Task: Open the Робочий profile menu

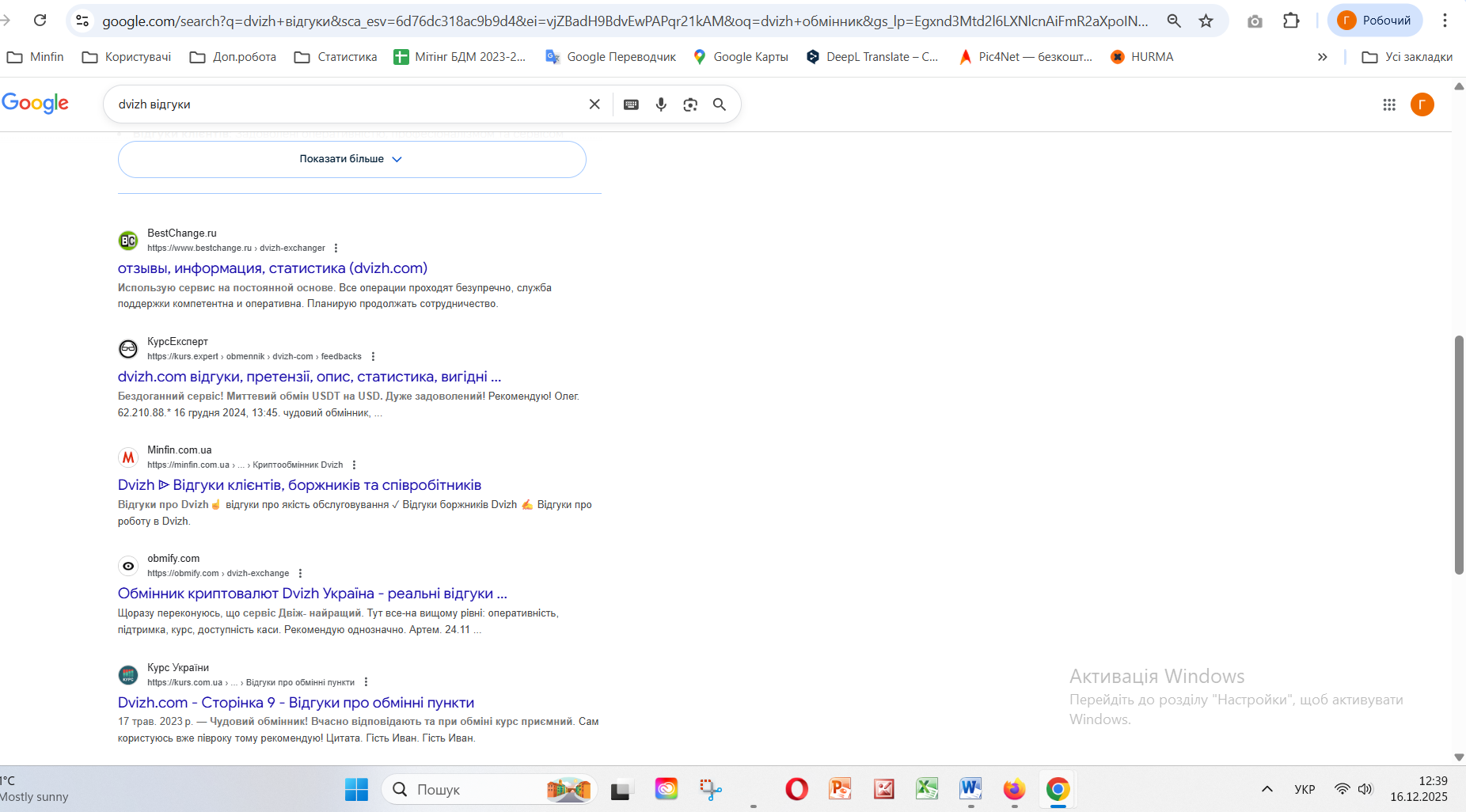Action: pos(1374,21)
